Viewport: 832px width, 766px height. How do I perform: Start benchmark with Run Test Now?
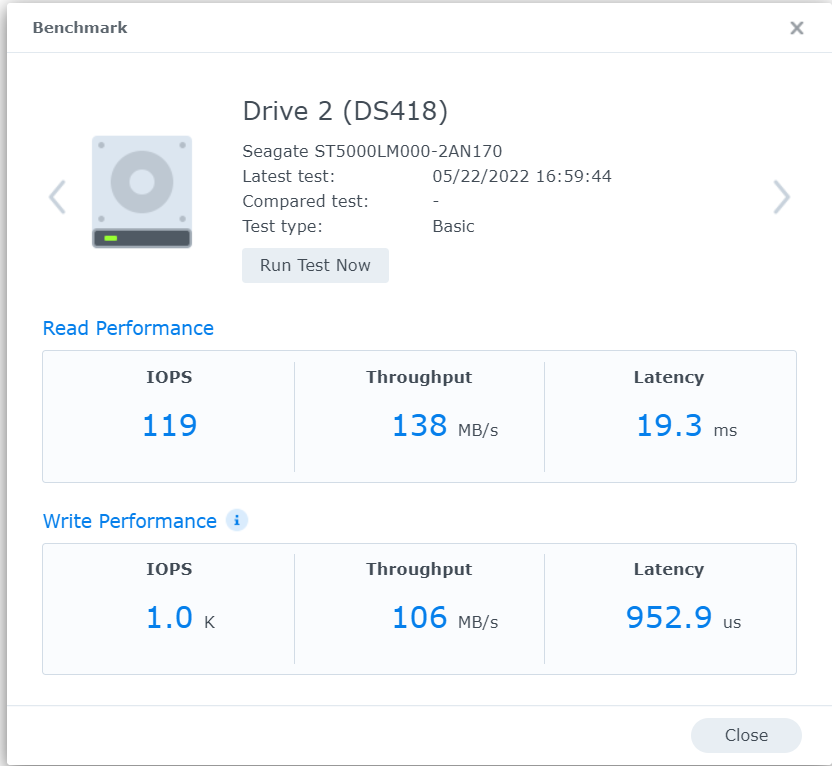[315, 265]
